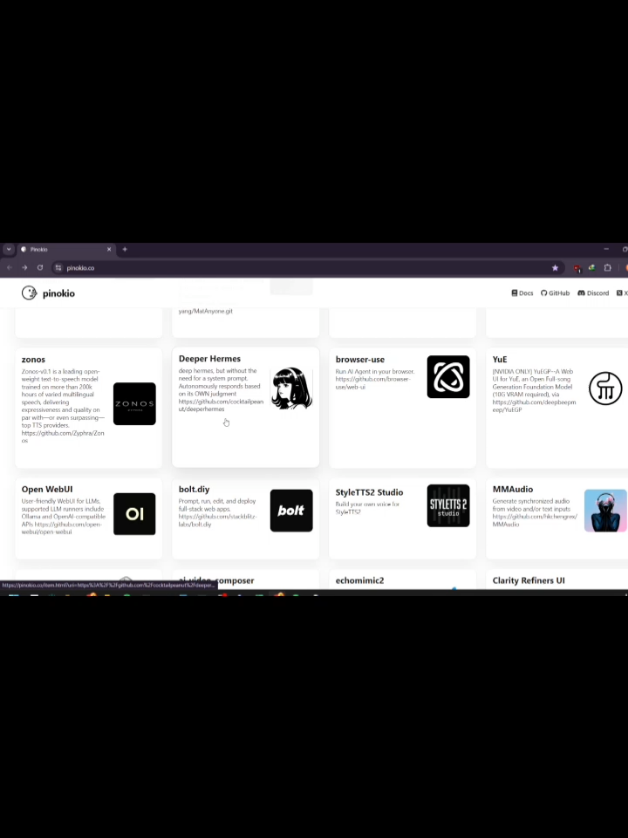The image size is (628, 838).
Task: Open the Deeper Hermes card title
Action: point(210,359)
